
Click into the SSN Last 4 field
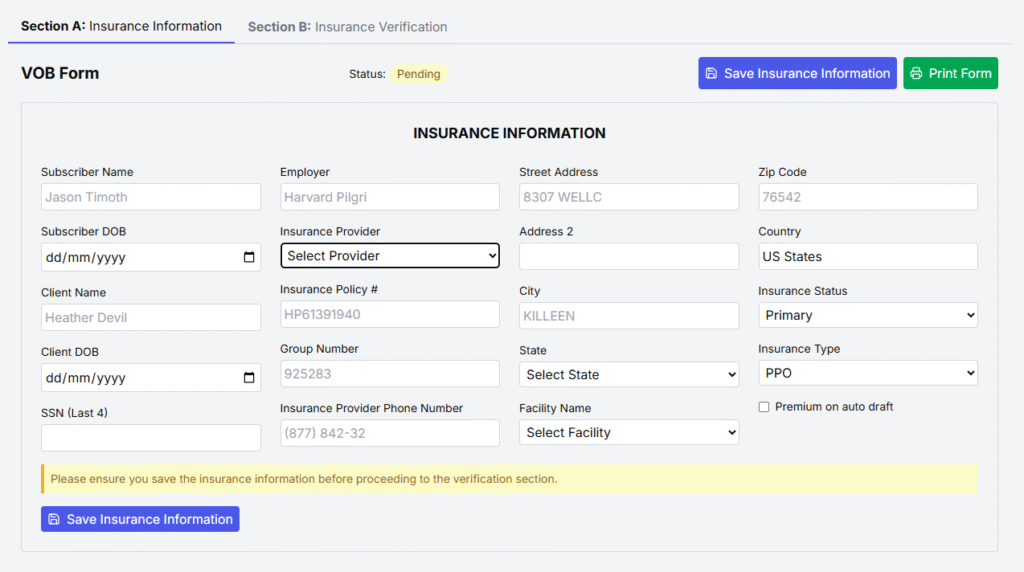tap(150, 438)
